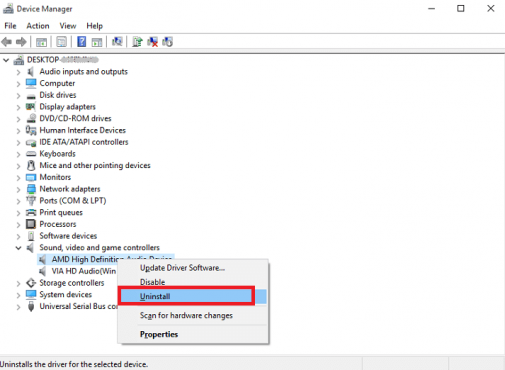The image size is (505, 370).
Task: Click the icon beside Human Interface Devices
Action: (x=31, y=130)
